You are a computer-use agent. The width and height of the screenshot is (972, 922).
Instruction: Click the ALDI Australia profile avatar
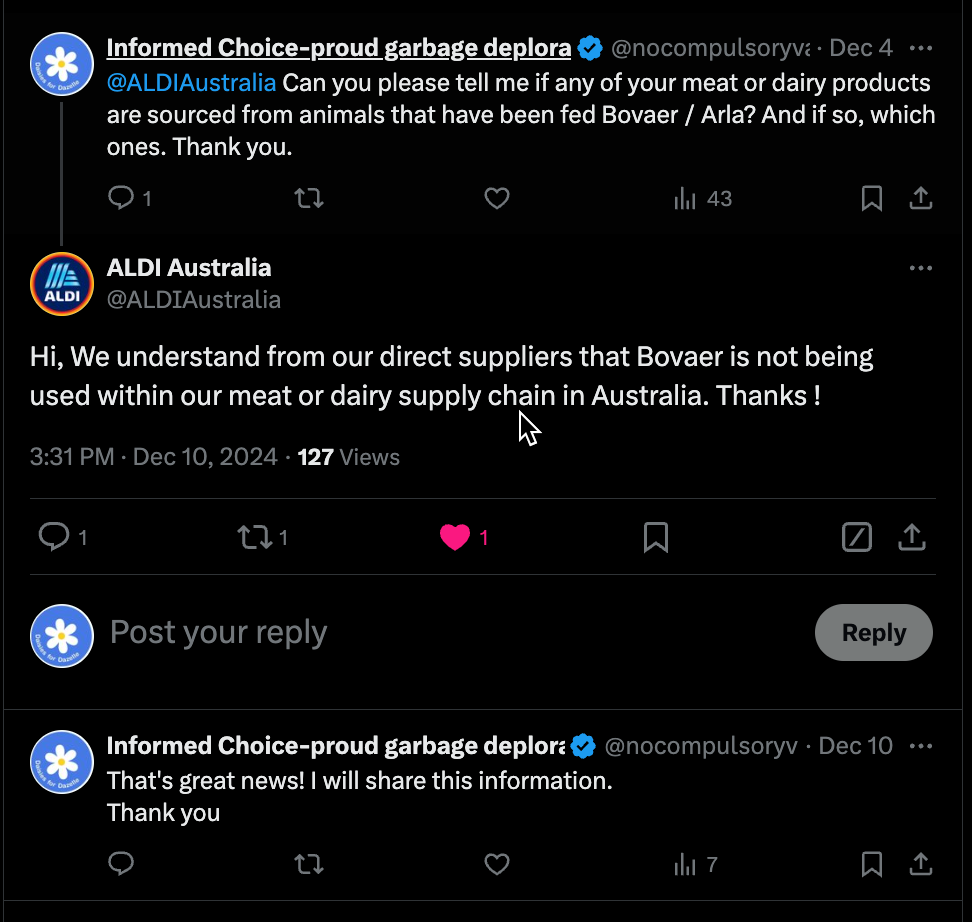click(62, 284)
